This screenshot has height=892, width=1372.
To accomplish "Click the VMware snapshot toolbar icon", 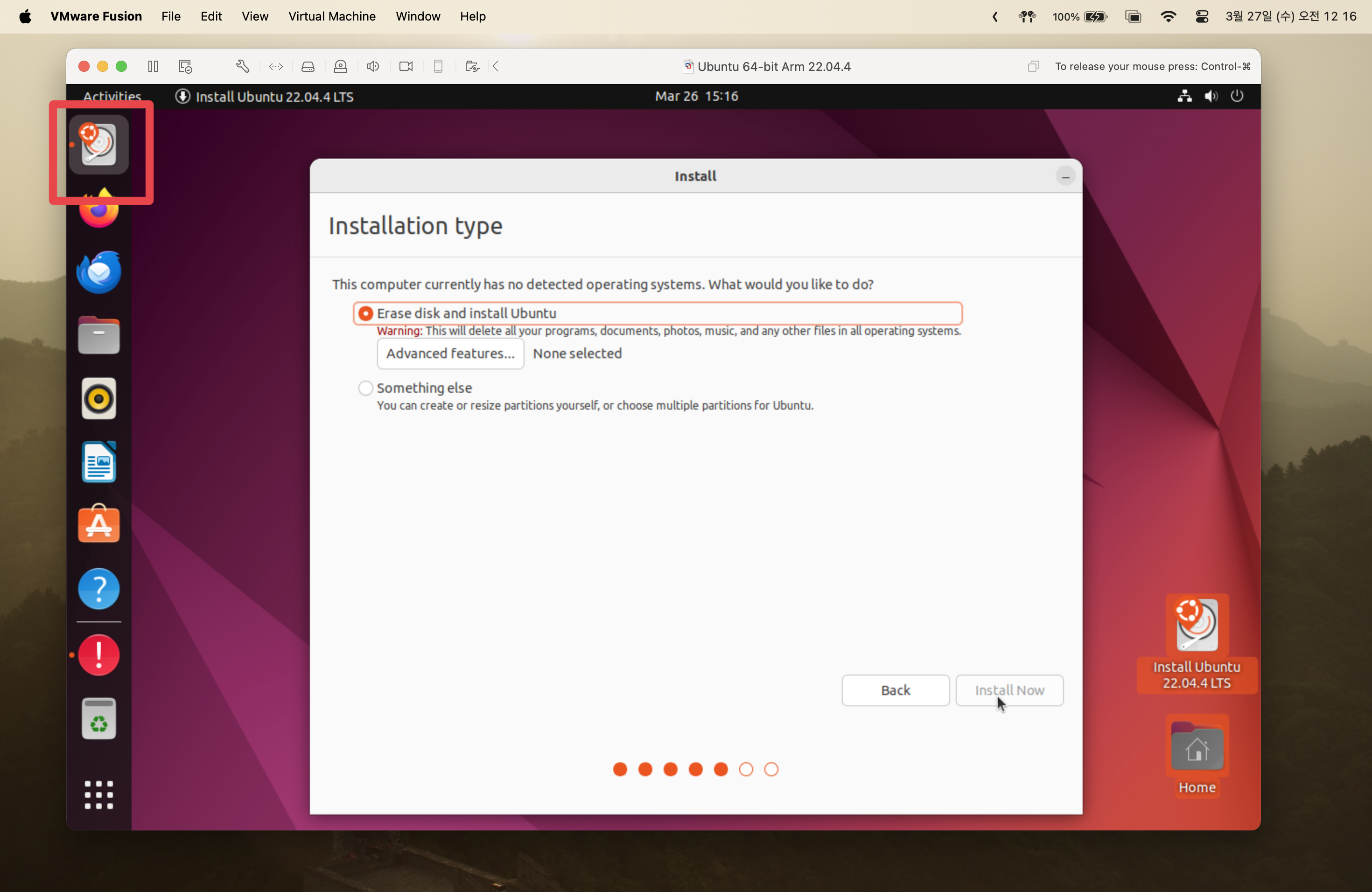I will (185, 66).
